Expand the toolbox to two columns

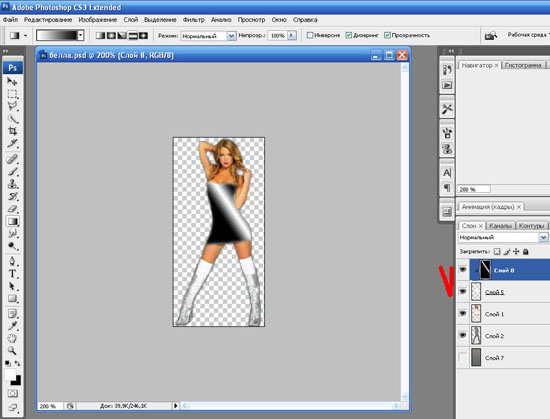pyautogui.click(x=5, y=51)
